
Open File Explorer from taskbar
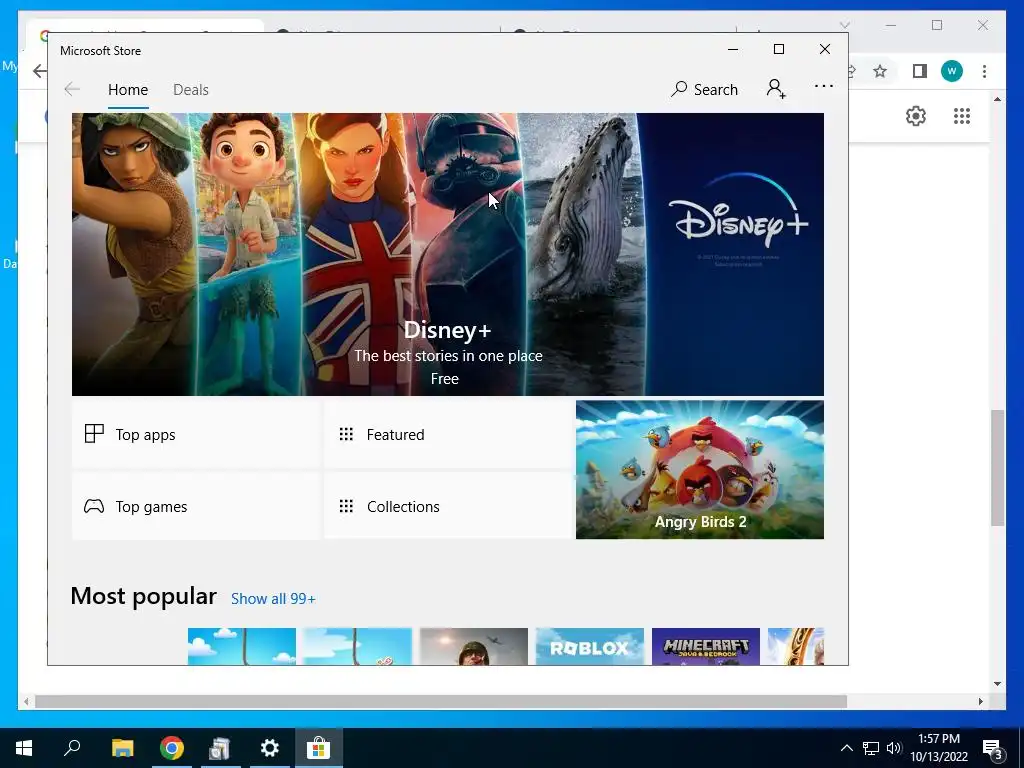(x=122, y=748)
